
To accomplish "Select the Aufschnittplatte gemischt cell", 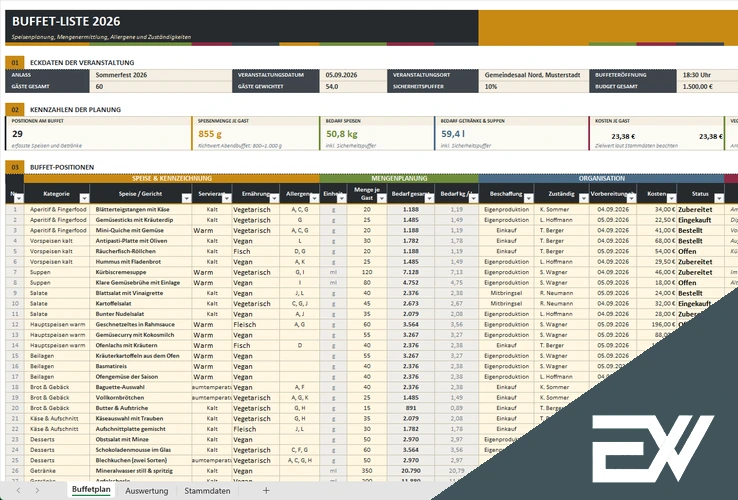I will point(140,429).
